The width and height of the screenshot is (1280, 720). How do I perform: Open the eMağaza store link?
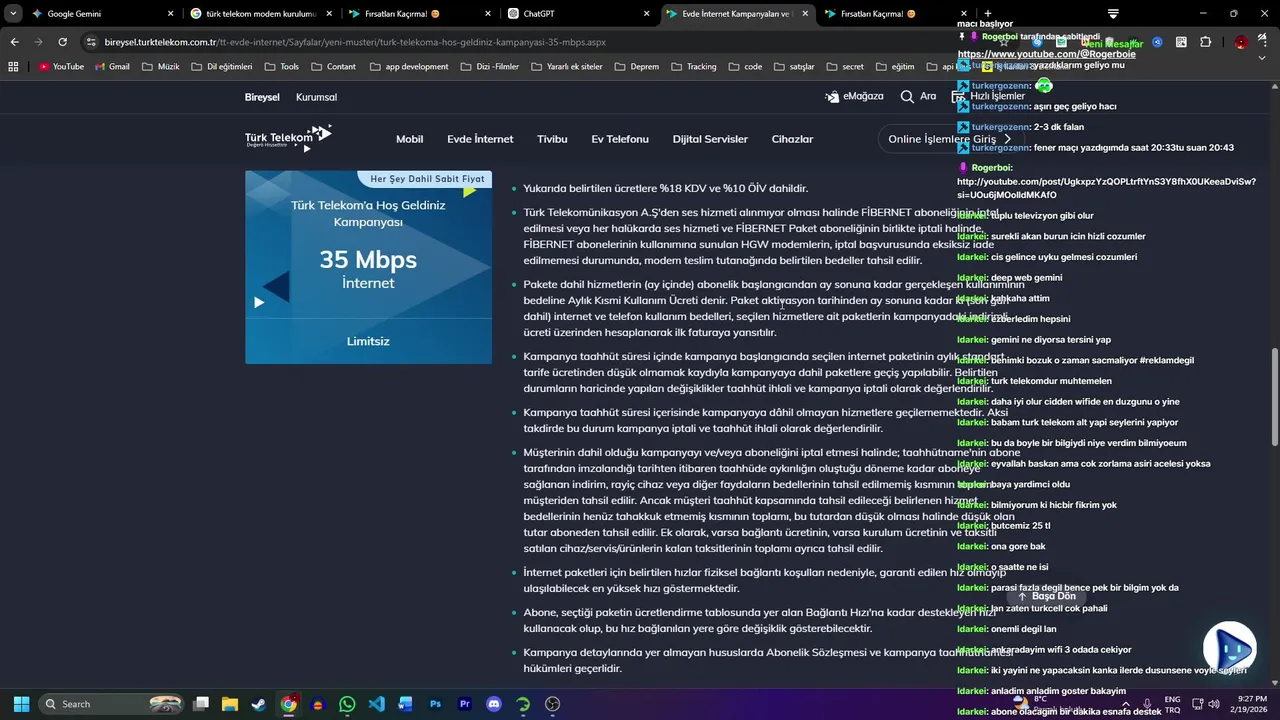[854, 96]
